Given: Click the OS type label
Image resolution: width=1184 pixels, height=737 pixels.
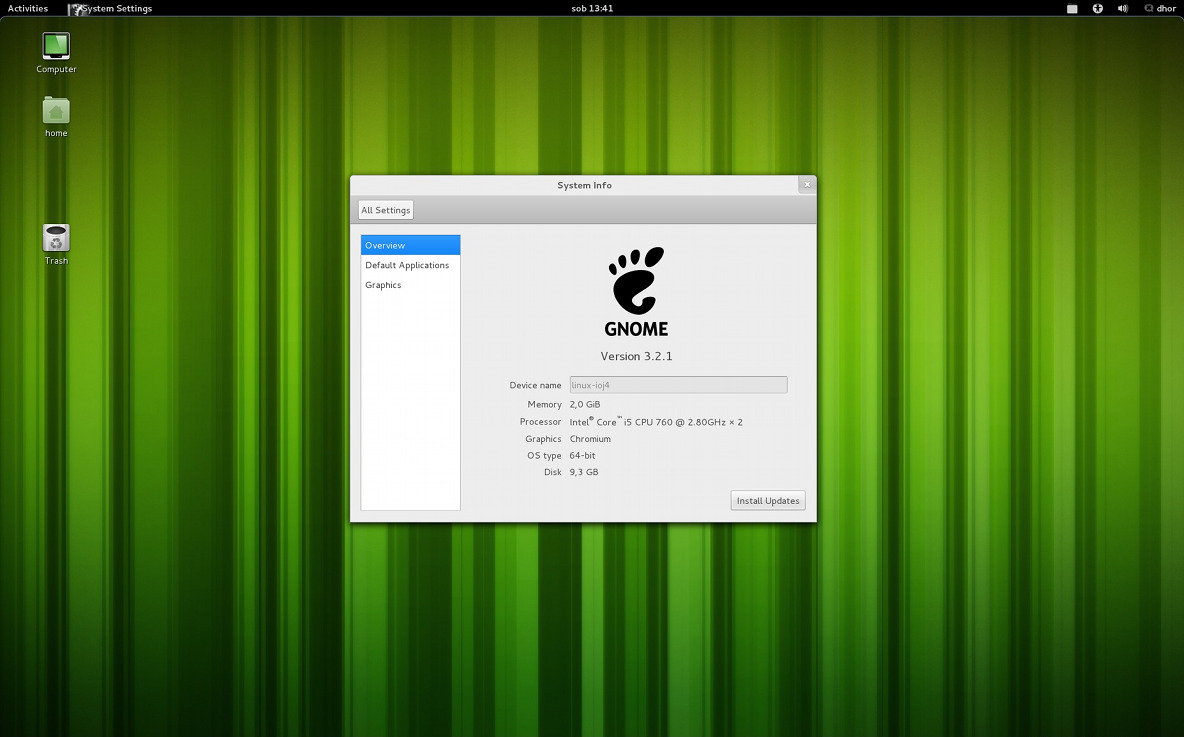Looking at the screenshot, I should 544,455.
